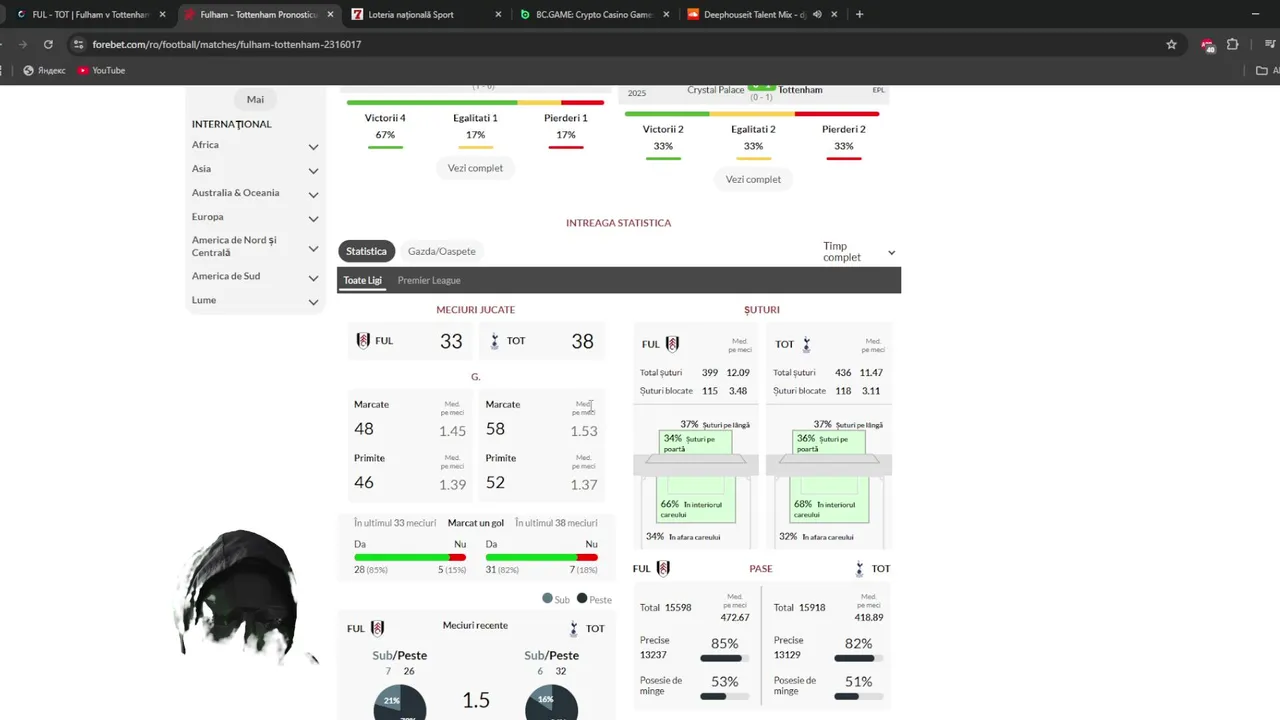
Task: Switch to BC.GAME Crypto Casino tab
Action: (592, 14)
